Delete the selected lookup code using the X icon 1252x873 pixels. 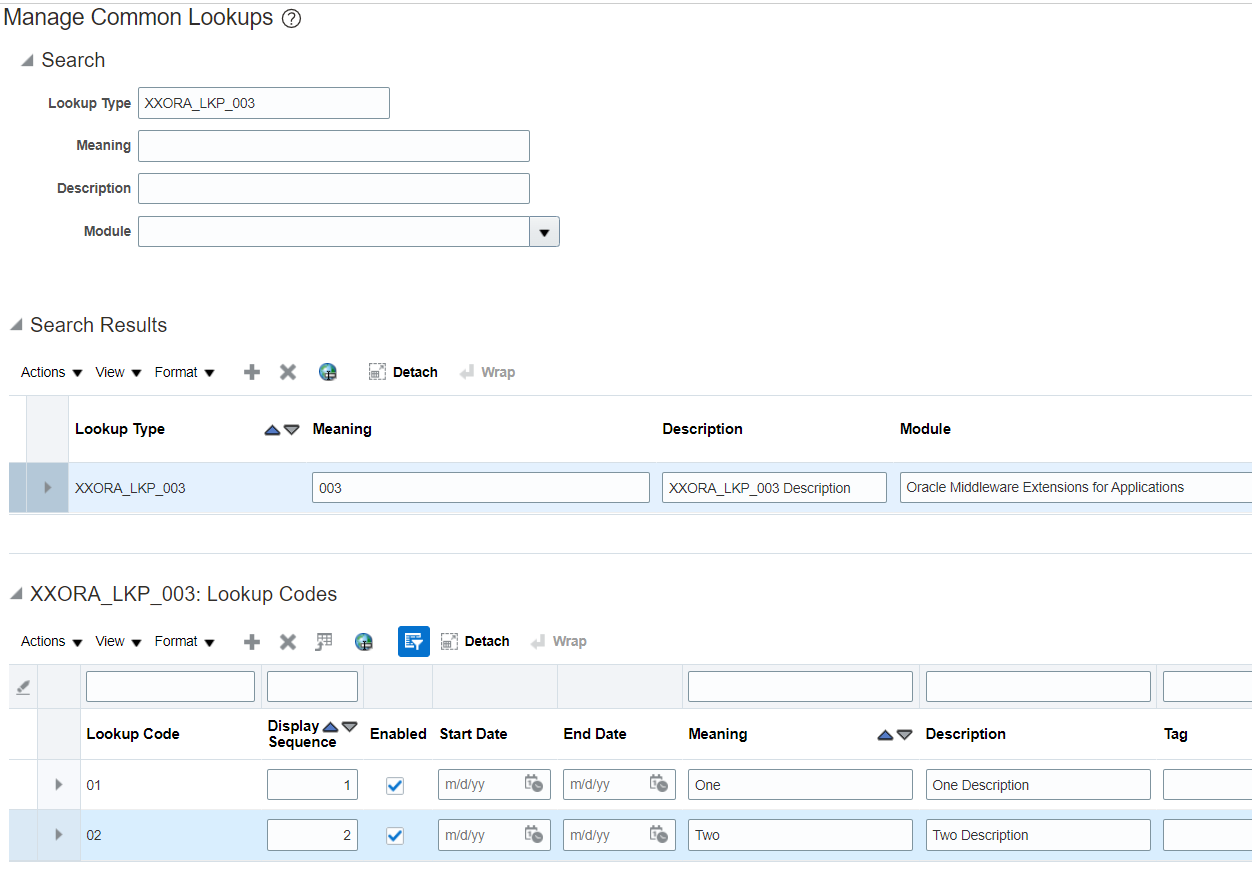coord(288,641)
